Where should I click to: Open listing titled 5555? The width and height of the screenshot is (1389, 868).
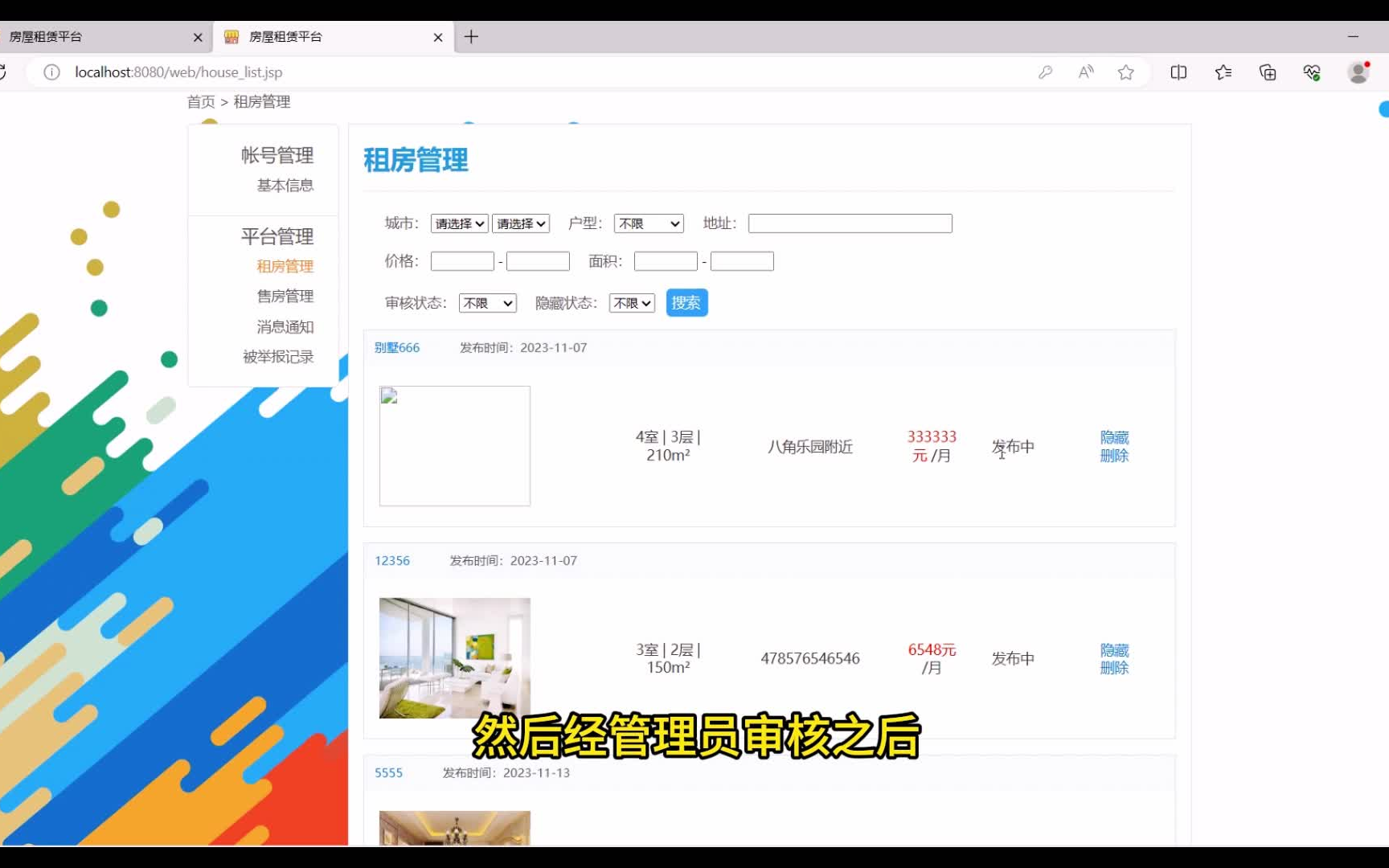point(389,773)
